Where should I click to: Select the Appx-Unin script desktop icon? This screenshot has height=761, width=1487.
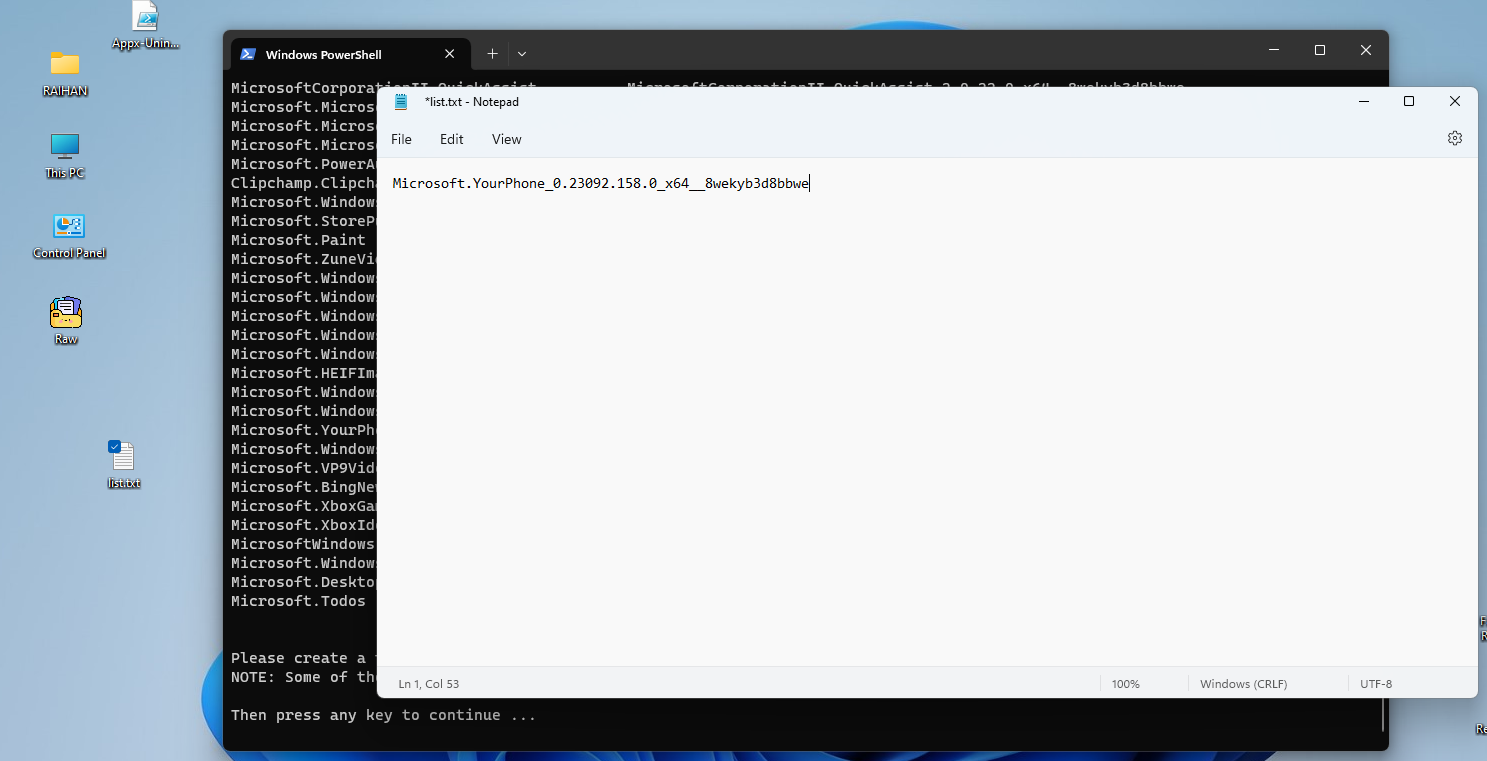coord(146,26)
